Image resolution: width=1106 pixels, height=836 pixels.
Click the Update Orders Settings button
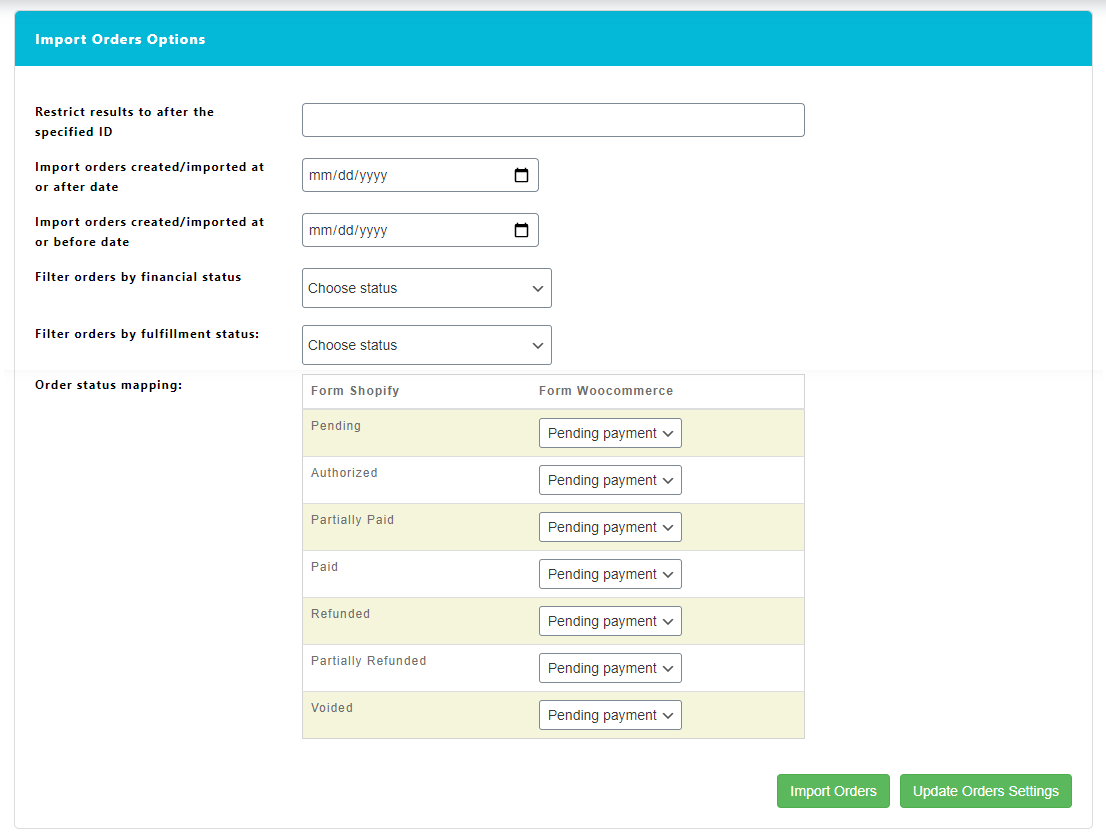[x=985, y=791]
